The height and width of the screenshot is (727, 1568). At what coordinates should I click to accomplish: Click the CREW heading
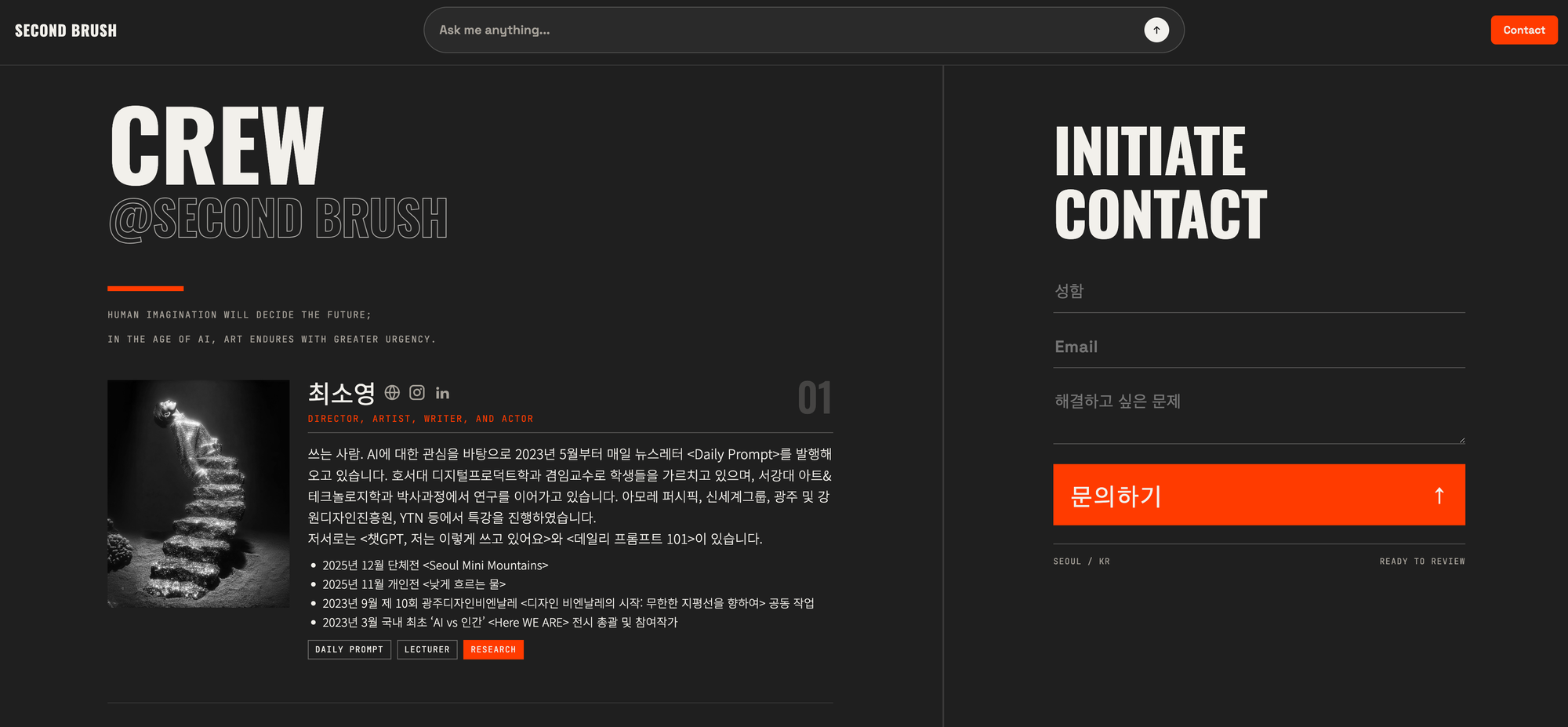coord(217,146)
